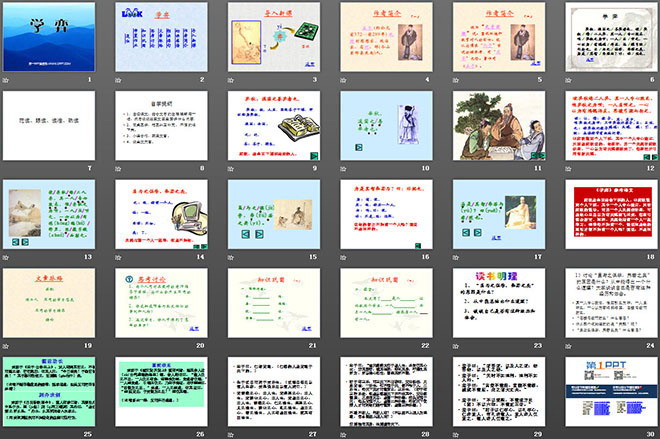The width and height of the screenshot is (660, 439).
Task: Select slide 7 plain white text thumbnail
Action: coord(49,126)
